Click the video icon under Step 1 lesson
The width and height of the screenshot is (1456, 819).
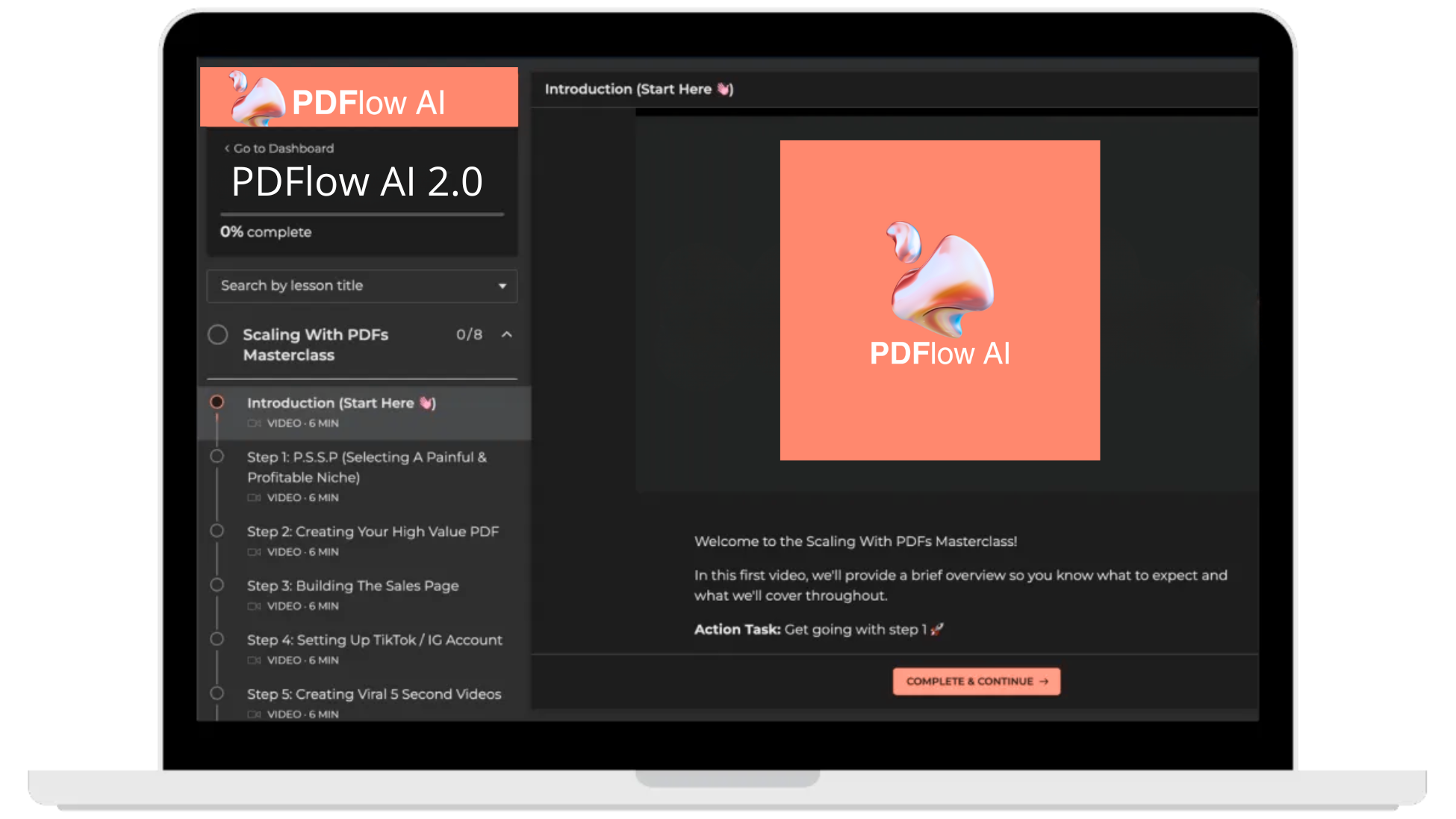coord(254,498)
